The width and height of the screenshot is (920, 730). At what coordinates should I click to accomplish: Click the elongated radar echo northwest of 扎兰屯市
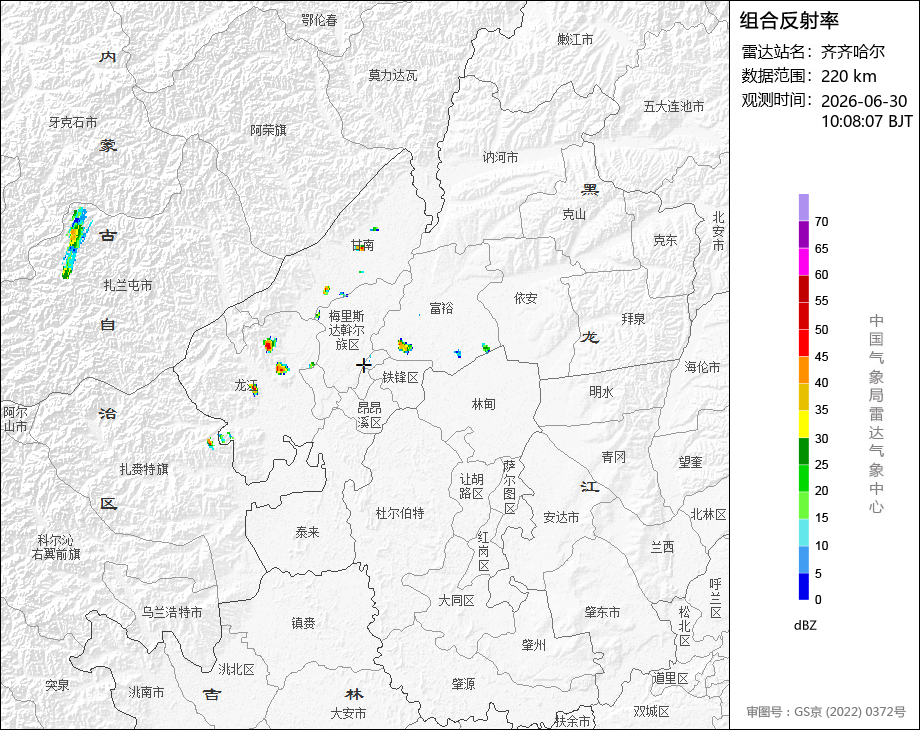pos(75,242)
